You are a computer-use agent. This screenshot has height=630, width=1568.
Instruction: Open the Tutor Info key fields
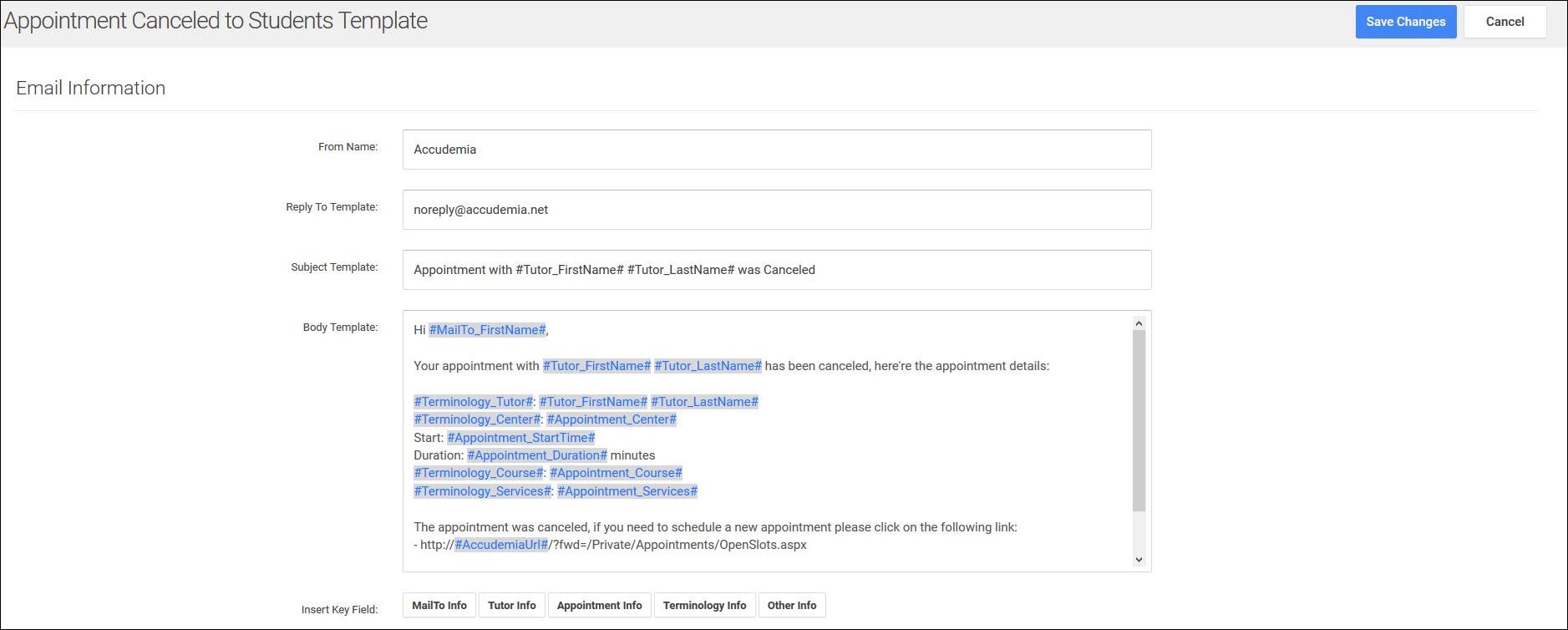512,606
